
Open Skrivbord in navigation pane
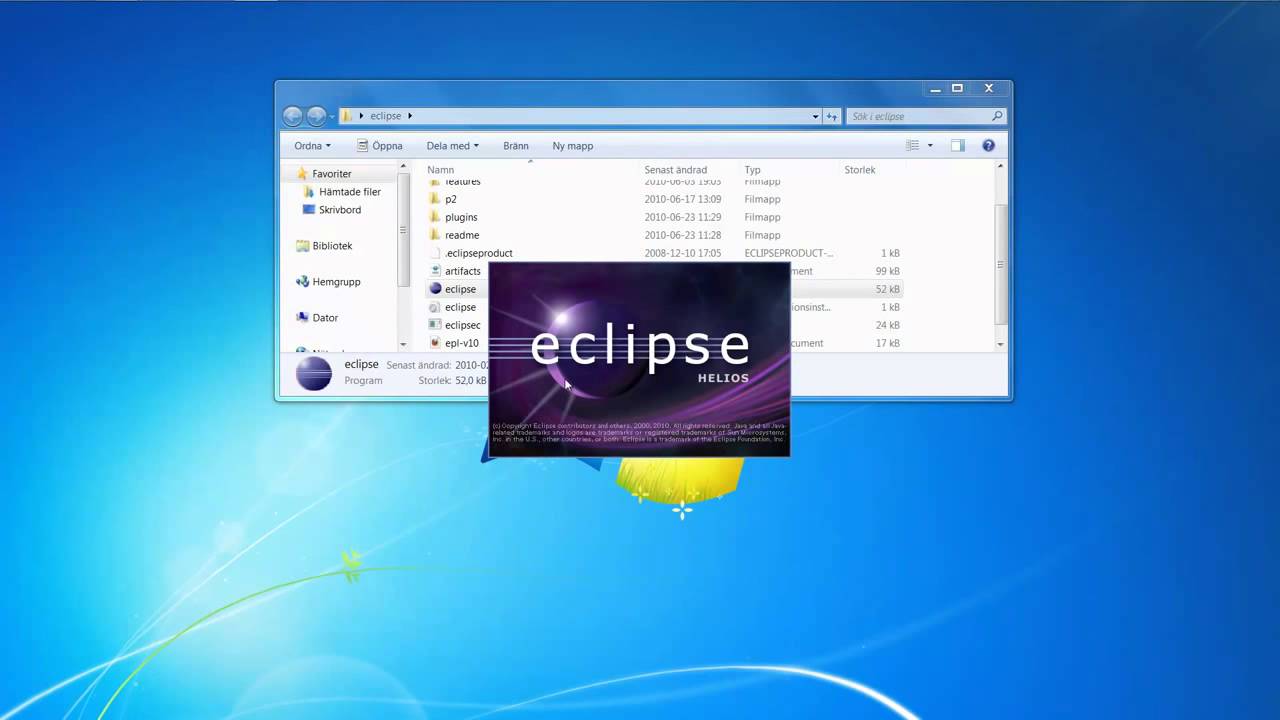click(340, 210)
